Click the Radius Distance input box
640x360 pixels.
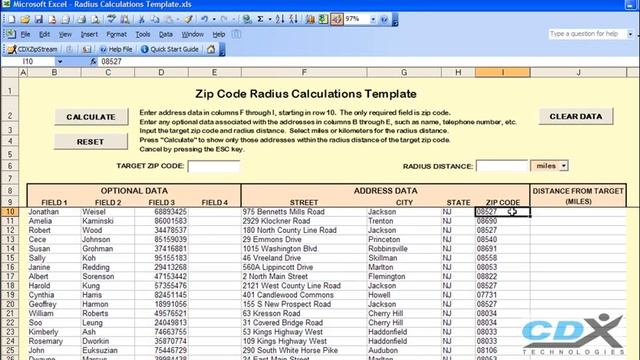coord(502,166)
